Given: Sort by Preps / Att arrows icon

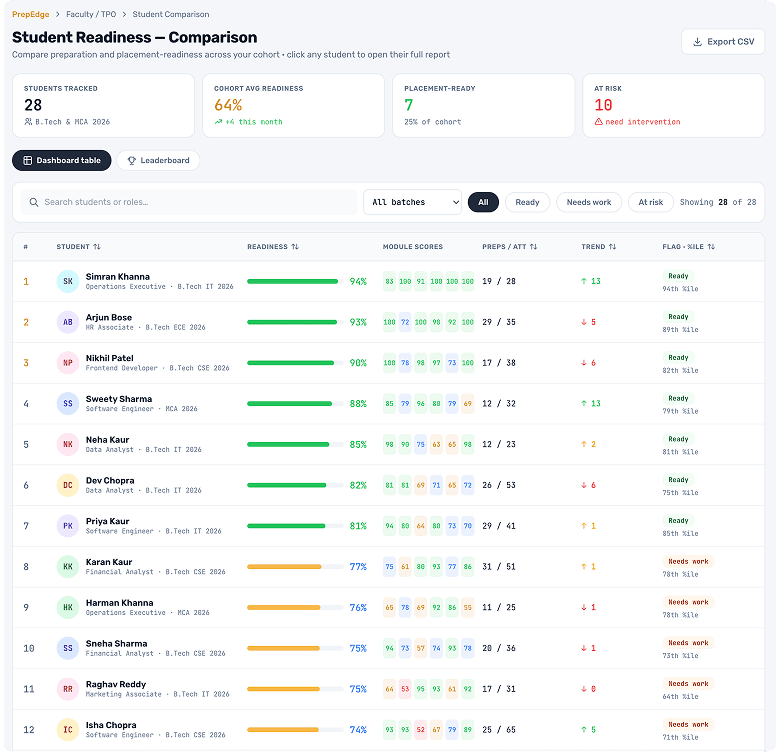Looking at the screenshot, I should click(x=534, y=246).
